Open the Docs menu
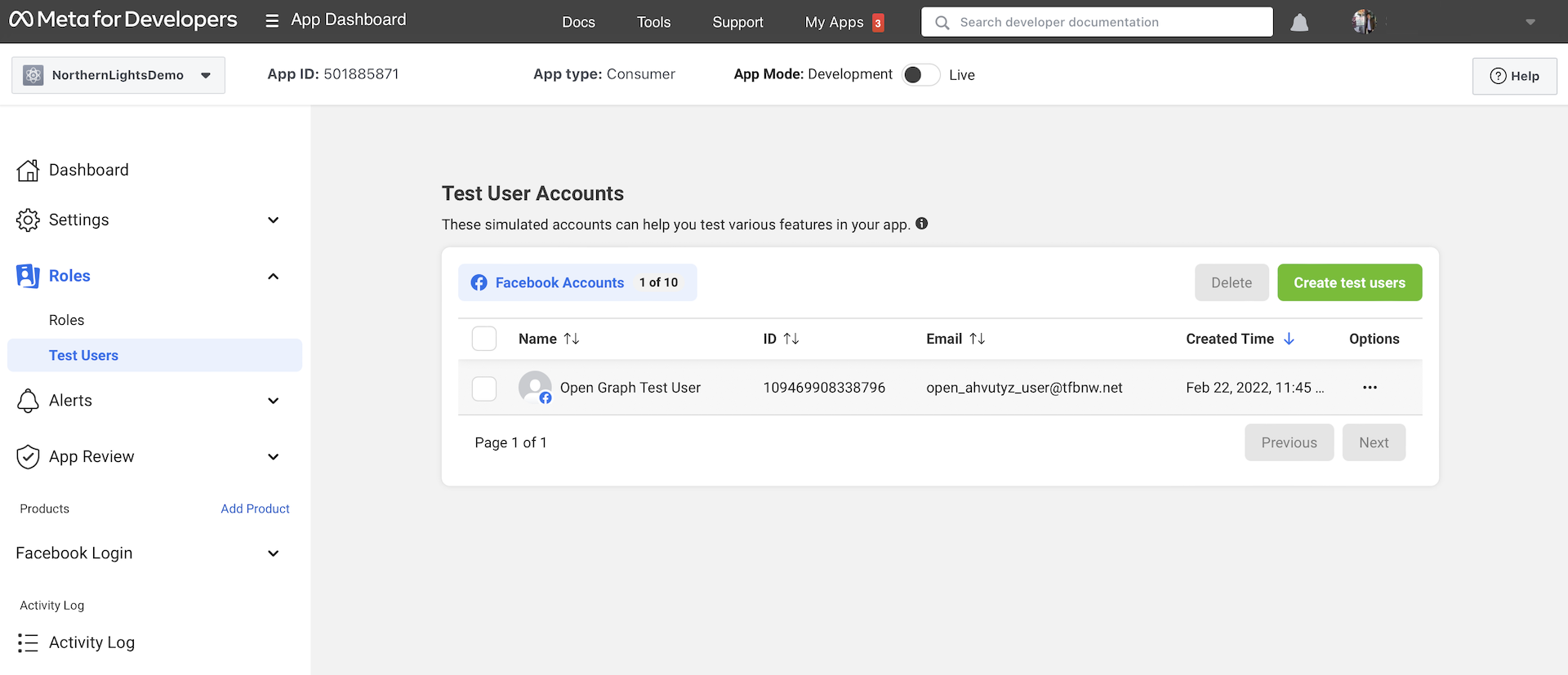This screenshot has width=1568, height=675. 578,22
